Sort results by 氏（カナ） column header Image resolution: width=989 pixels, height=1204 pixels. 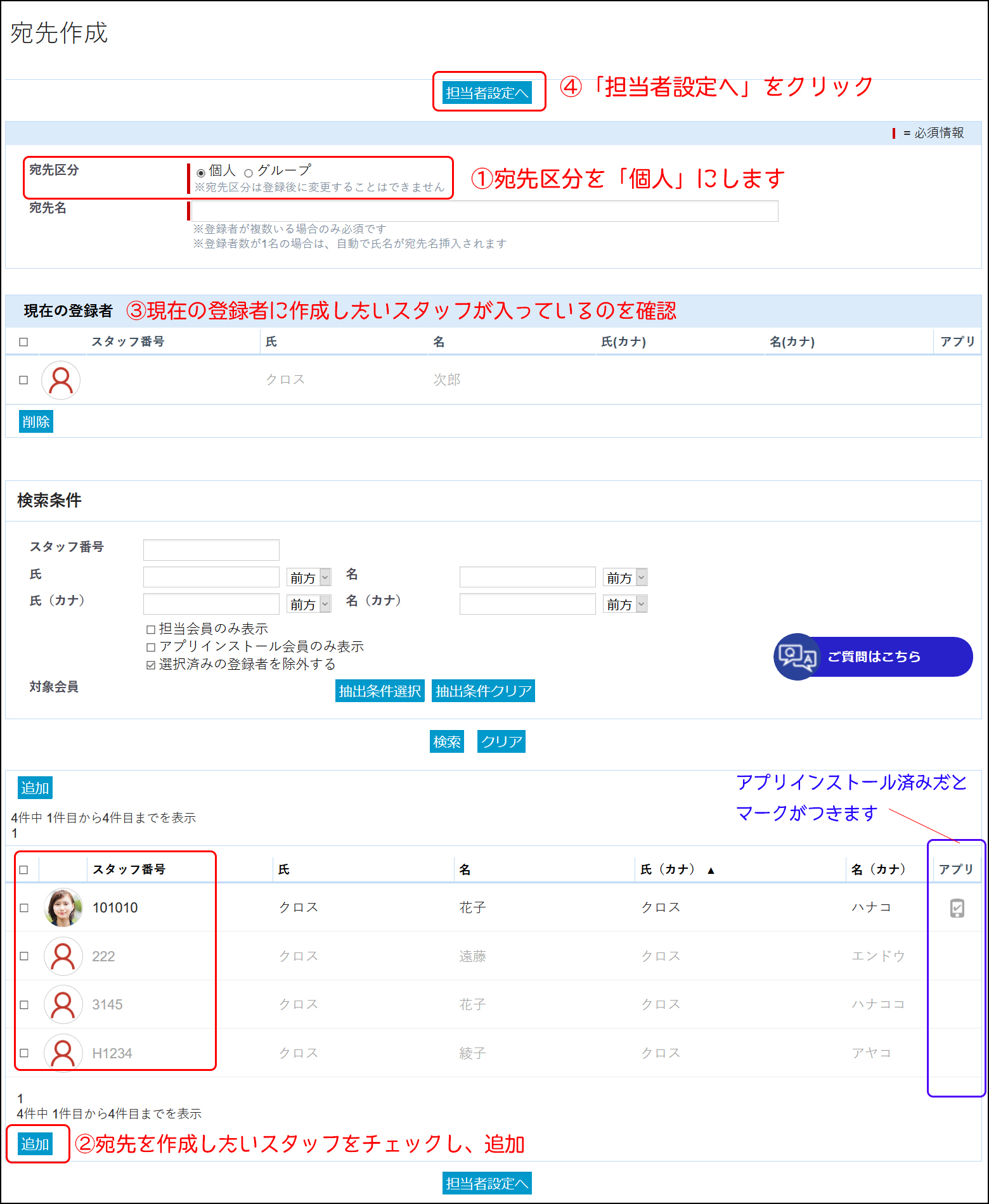668,869
